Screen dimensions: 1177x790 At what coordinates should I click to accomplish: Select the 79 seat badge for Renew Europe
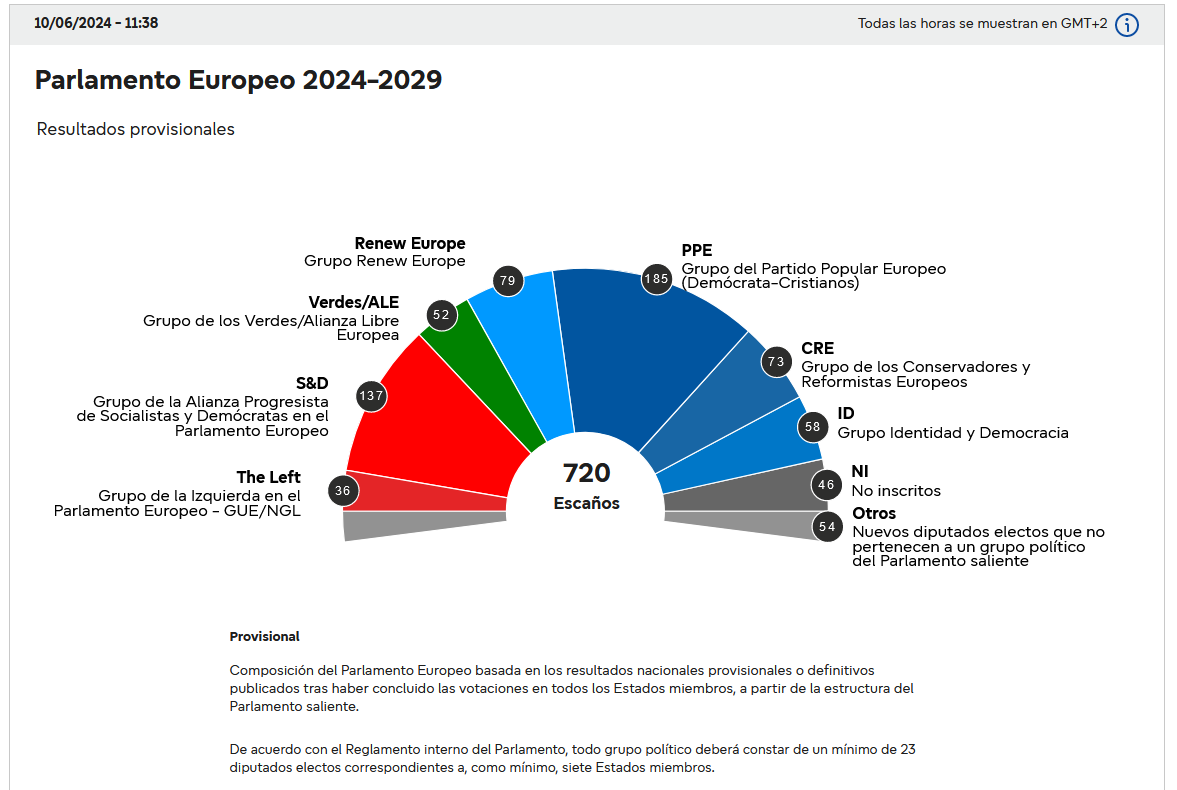coord(508,281)
